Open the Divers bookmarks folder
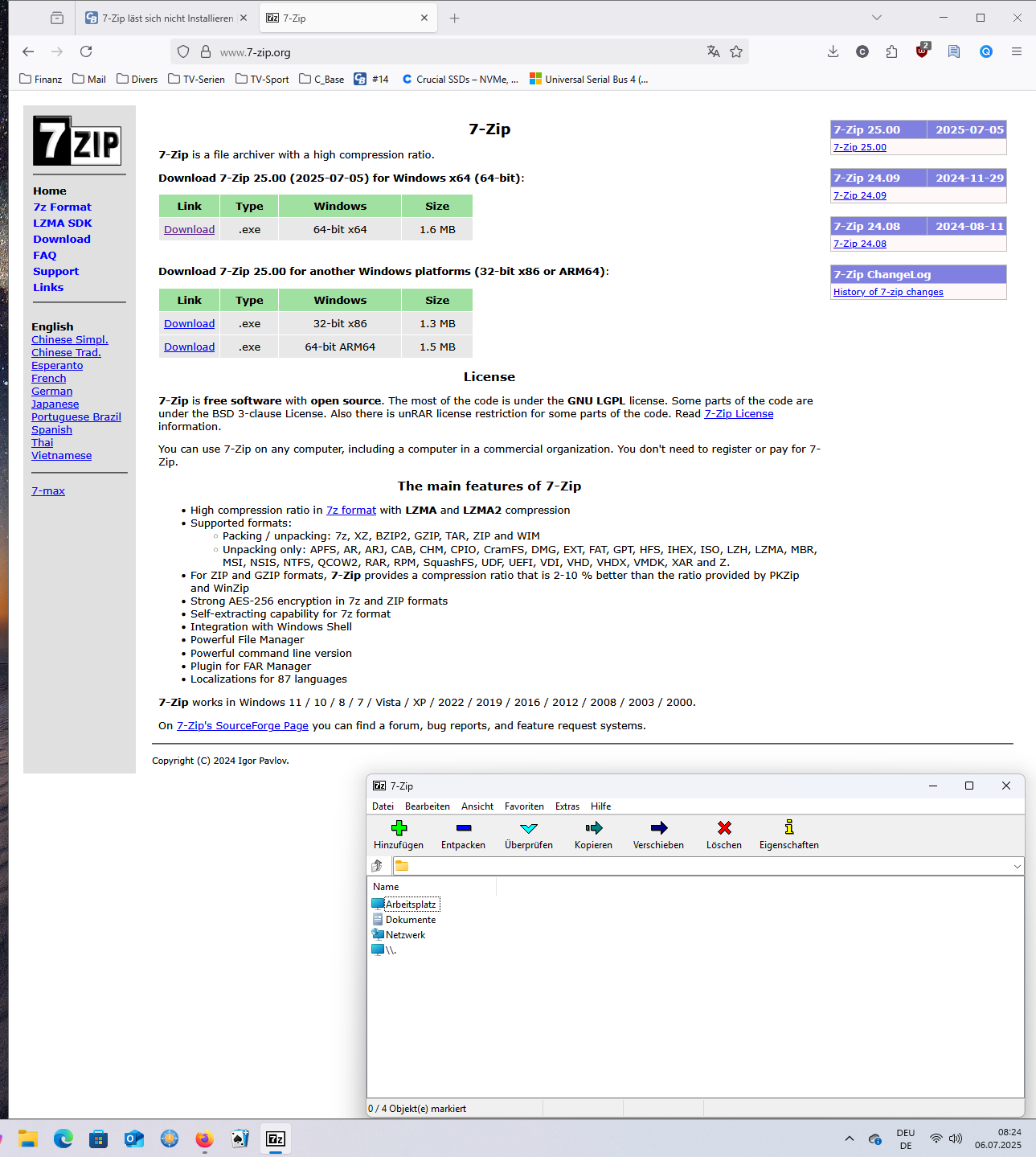 137,79
